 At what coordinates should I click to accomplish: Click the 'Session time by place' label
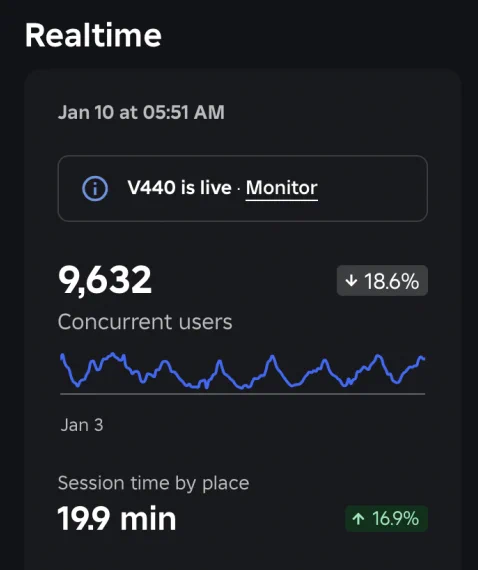pyautogui.click(x=153, y=483)
